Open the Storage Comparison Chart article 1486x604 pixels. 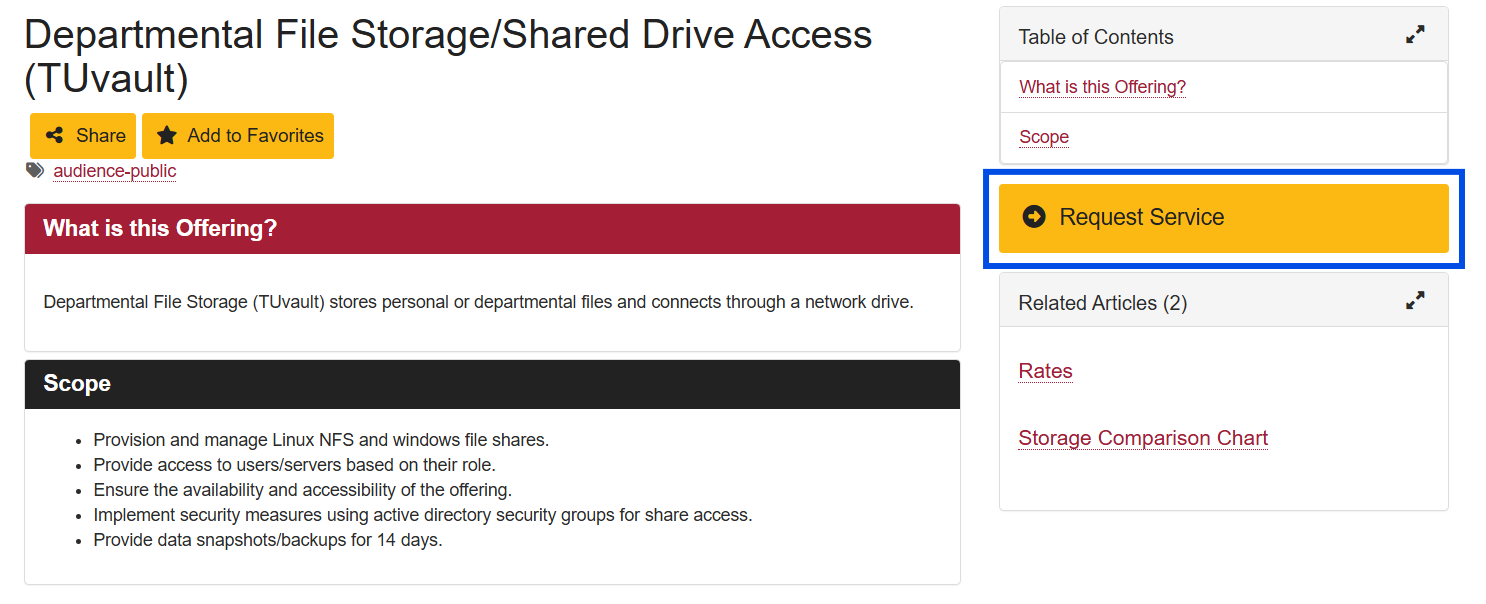(1143, 438)
